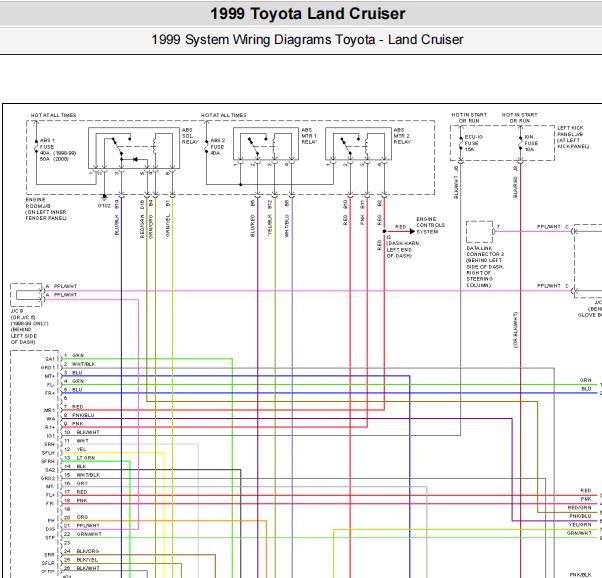The height and width of the screenshot is (578, 602).
Task: Select pin '14 BLK' on the connector
Action: [75, 466]
